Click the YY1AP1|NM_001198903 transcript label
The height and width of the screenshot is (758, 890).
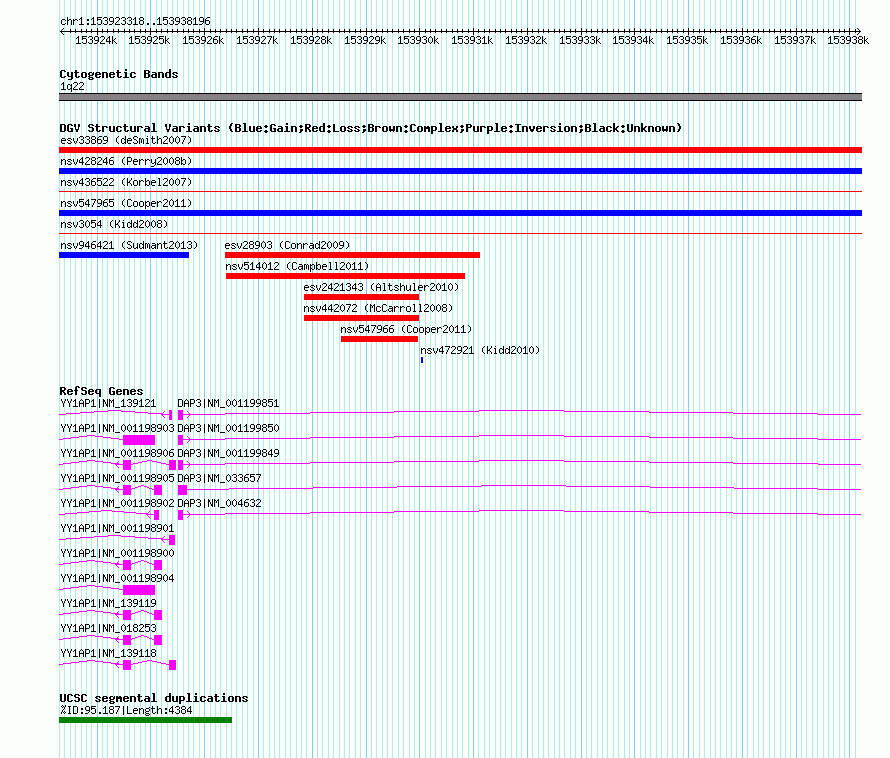[117, 428]
